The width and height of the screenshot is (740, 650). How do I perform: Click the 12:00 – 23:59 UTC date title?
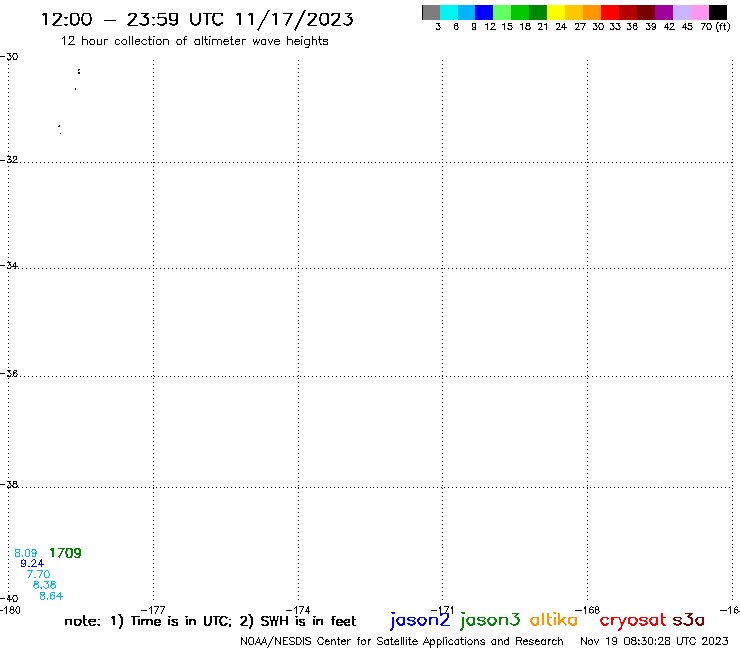tap(197, 20)
